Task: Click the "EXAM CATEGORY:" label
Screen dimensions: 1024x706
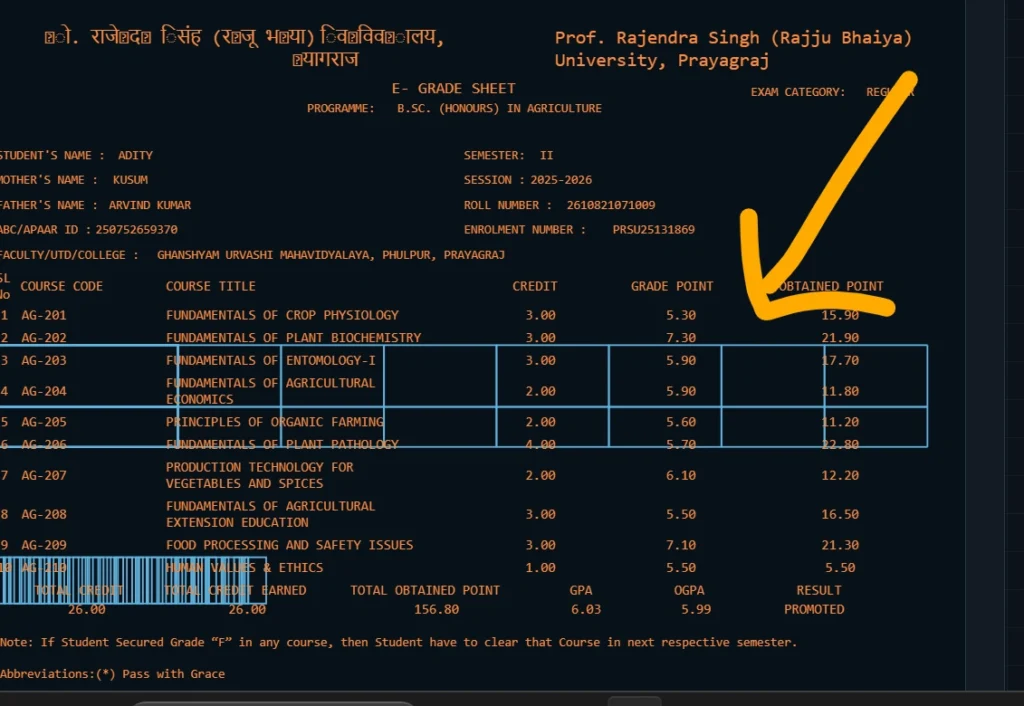Action: coord(797,92)
